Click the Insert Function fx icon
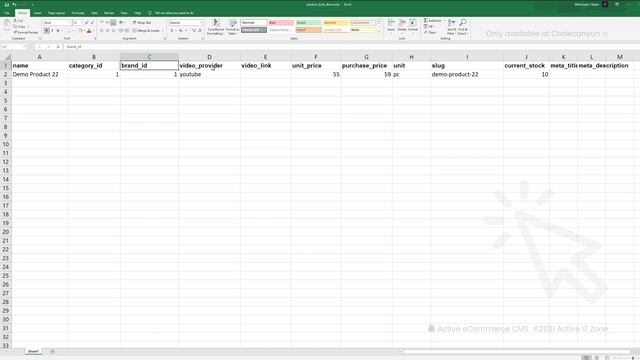 tap(58, 47)
